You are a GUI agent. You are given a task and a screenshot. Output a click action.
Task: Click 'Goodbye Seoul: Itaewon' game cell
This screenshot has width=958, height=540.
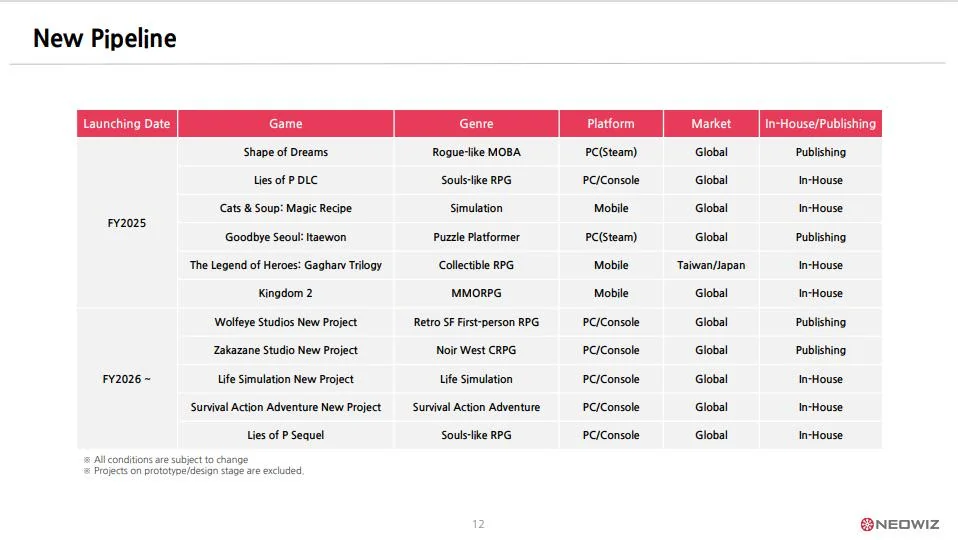click(285, 237)
